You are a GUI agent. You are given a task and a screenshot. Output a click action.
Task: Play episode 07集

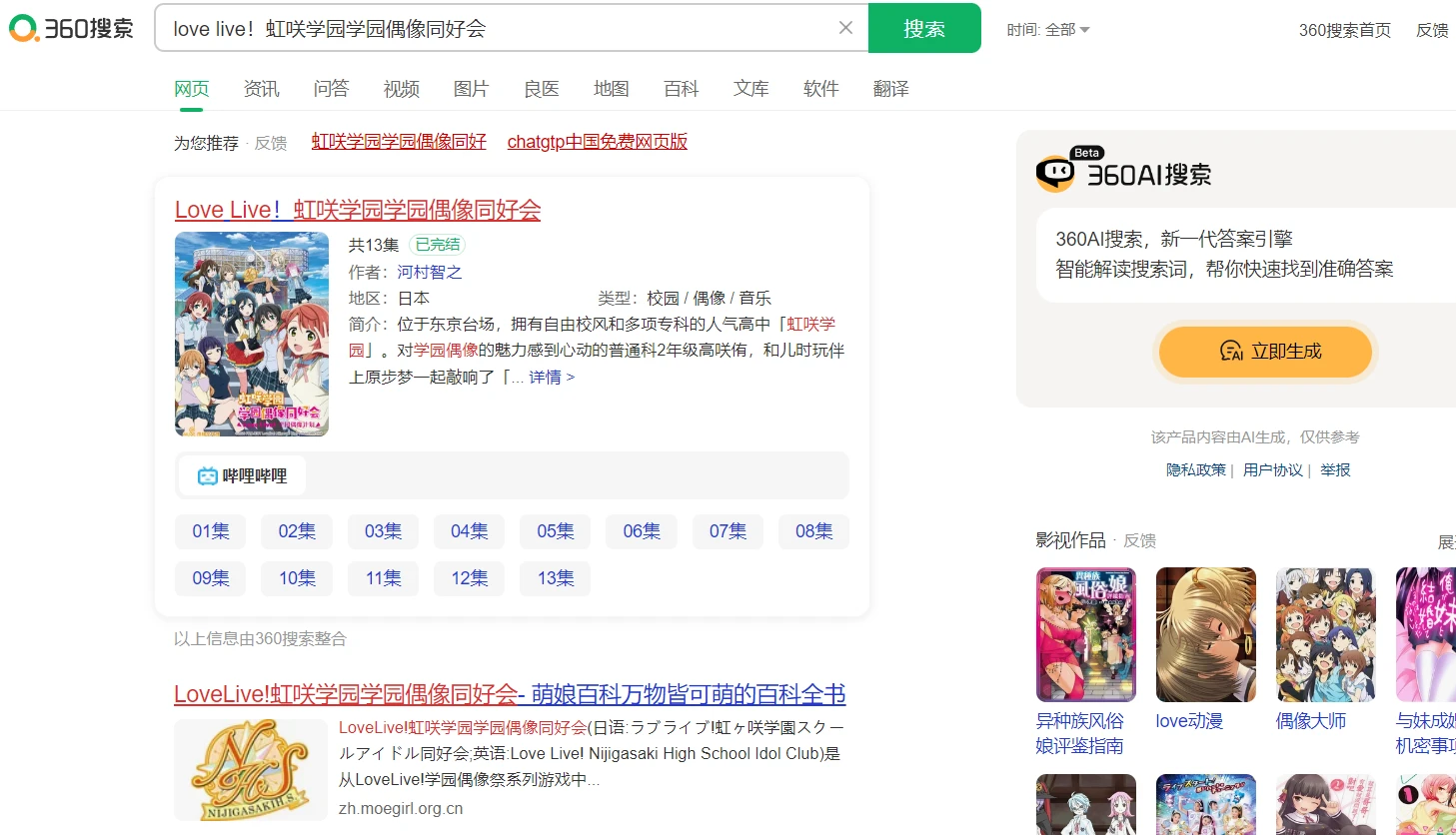pyautogui.click(x=728, y=531)
